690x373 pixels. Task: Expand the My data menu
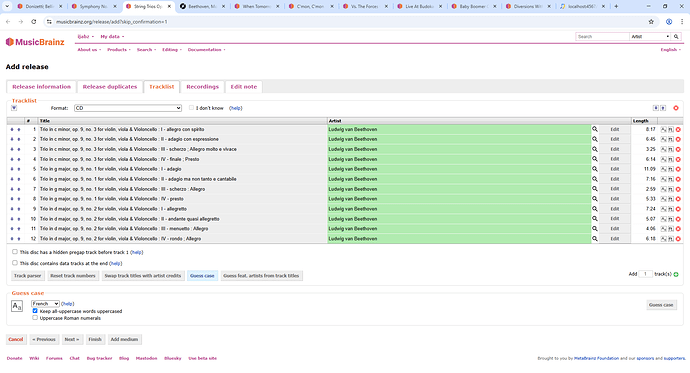pos(112,37)
